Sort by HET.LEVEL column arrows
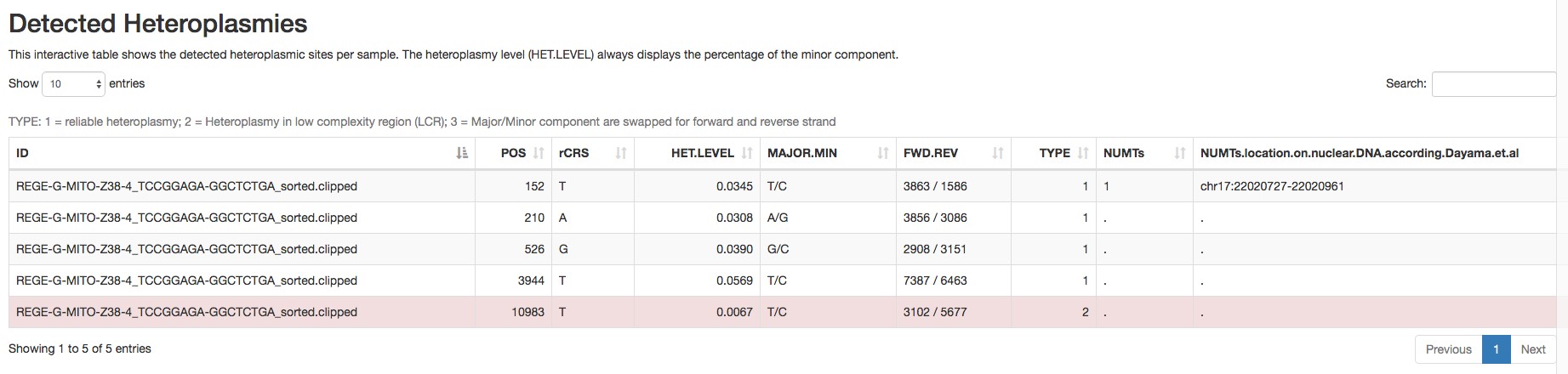This screenshot has height=374, width=1568. pos(747,153)
